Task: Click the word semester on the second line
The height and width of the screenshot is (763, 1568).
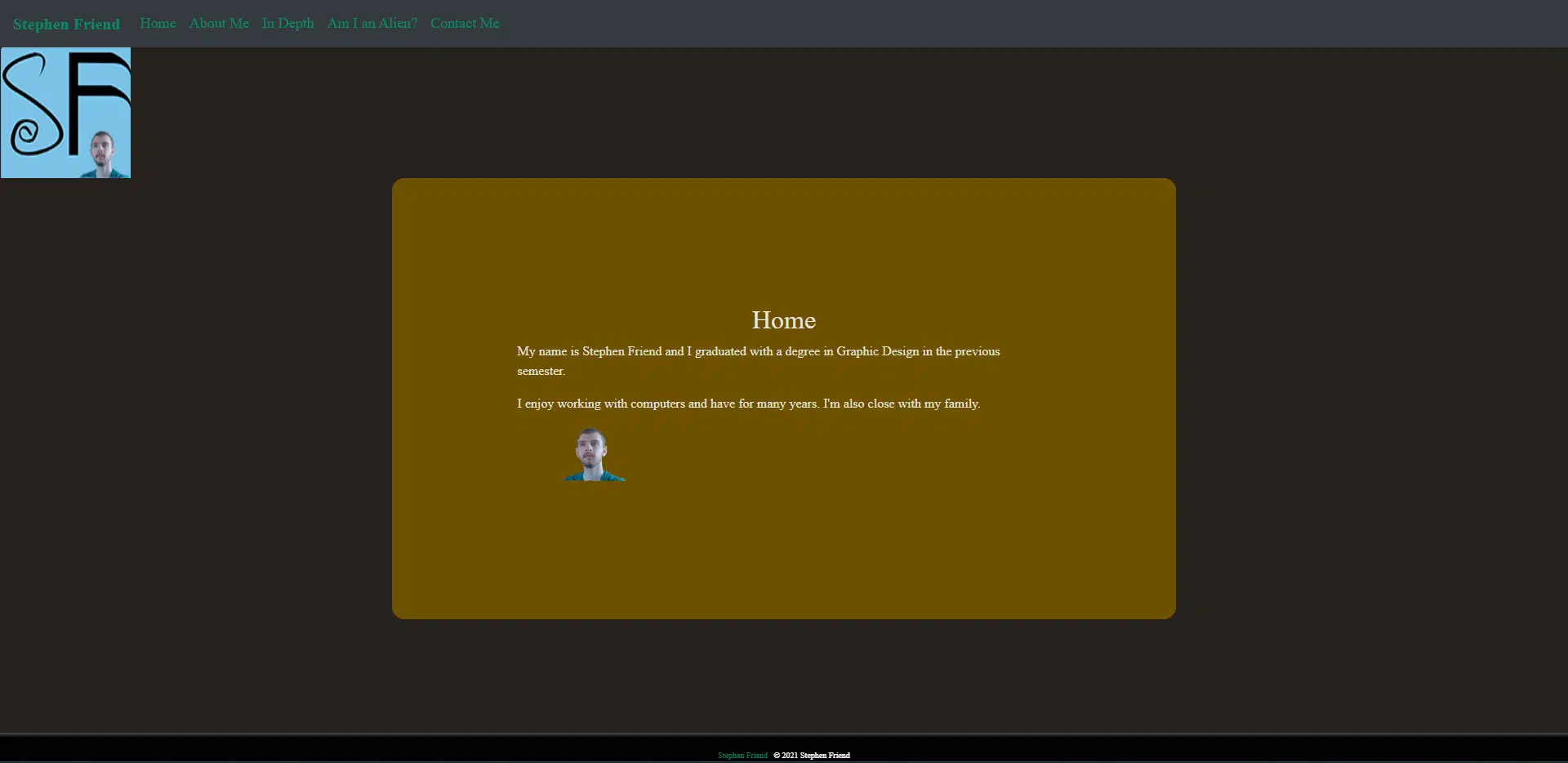Action: [540, 371]
